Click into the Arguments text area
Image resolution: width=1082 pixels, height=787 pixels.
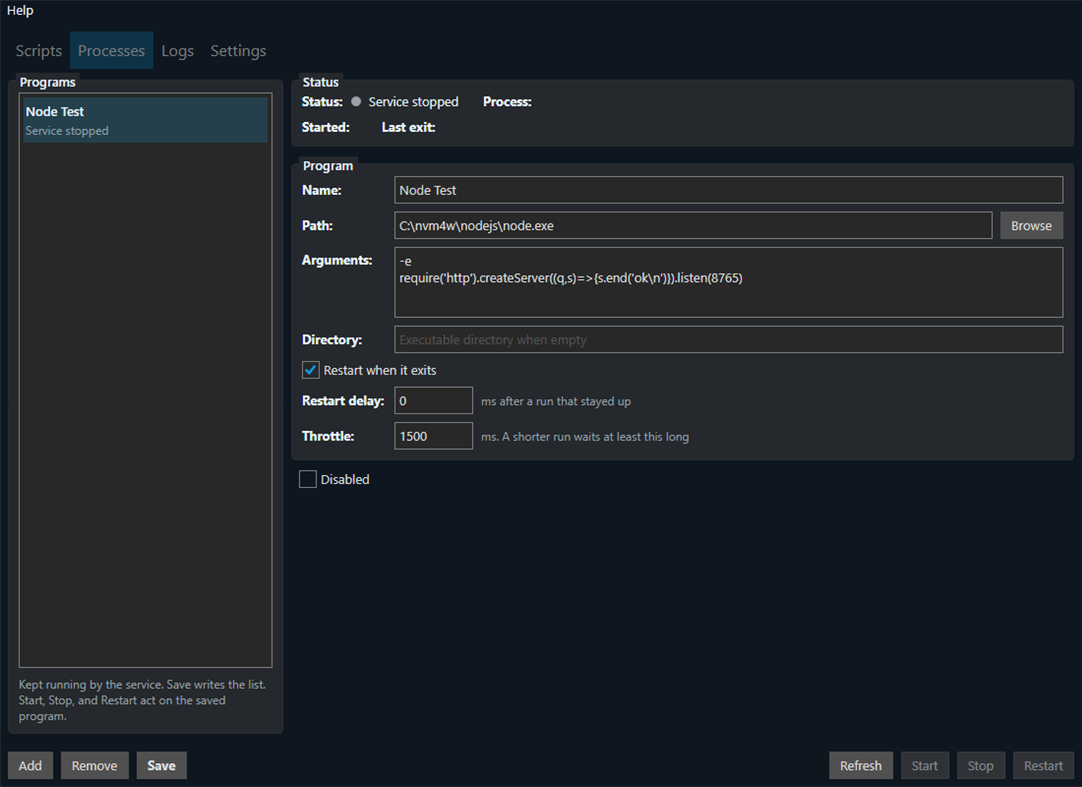tap(728, 282)
